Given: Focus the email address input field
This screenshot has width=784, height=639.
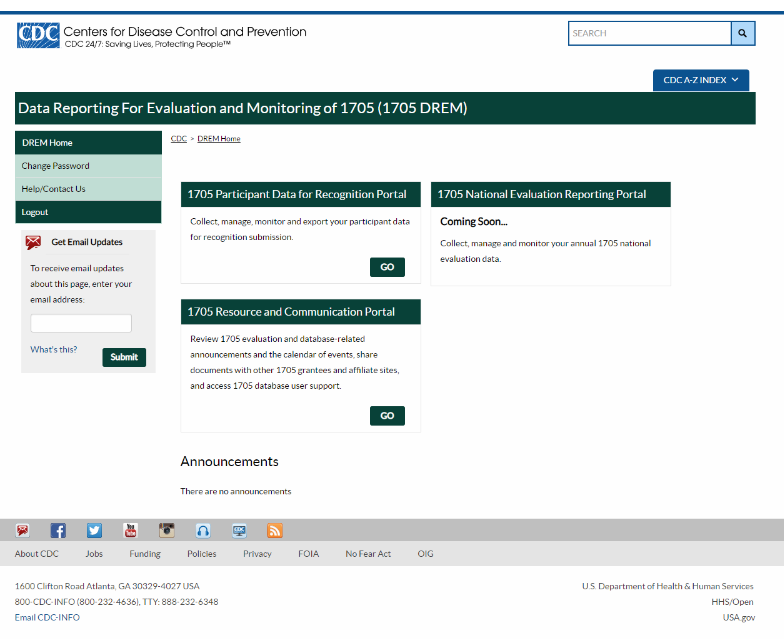Looking at the screenshot, I should click(x=81, y=323).
